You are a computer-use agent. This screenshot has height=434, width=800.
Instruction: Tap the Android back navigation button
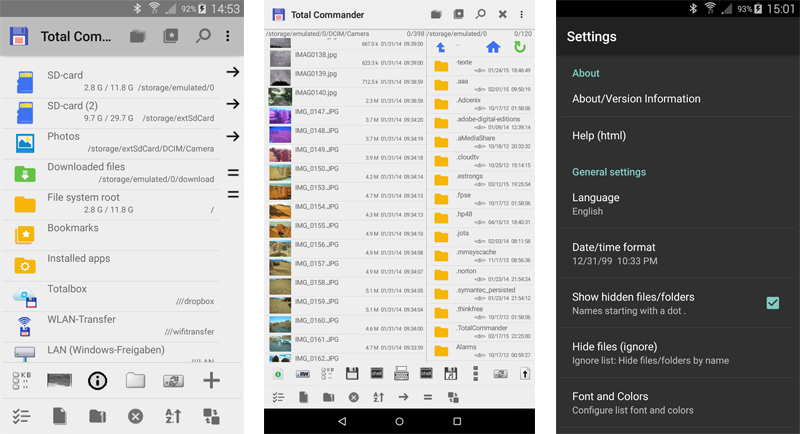[x=342, y=421]
